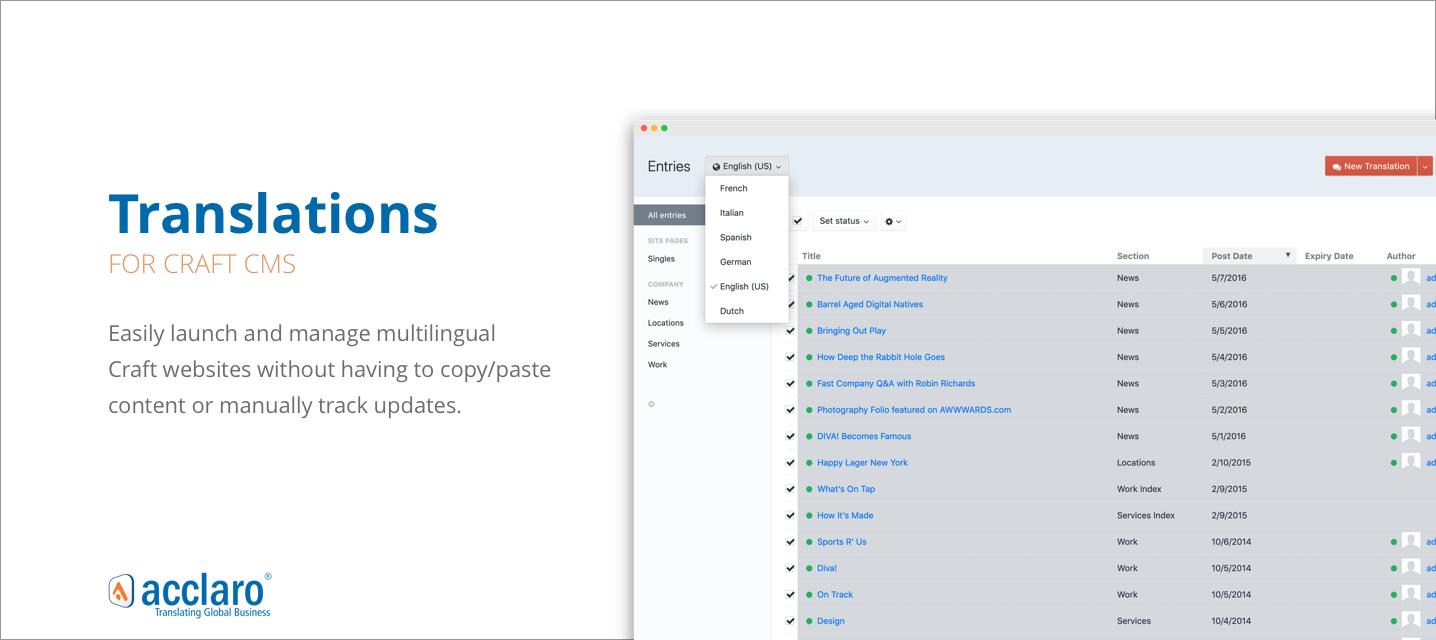Uncheck the Photography Folio row checkbox

coord(790,410)
